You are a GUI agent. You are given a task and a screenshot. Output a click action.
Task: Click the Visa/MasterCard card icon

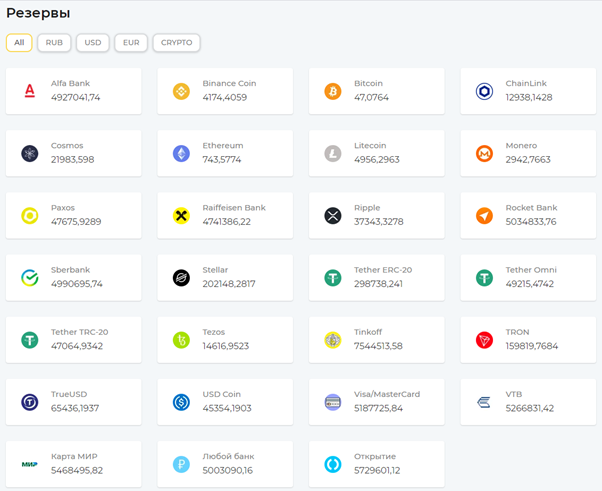click(333, 402)
